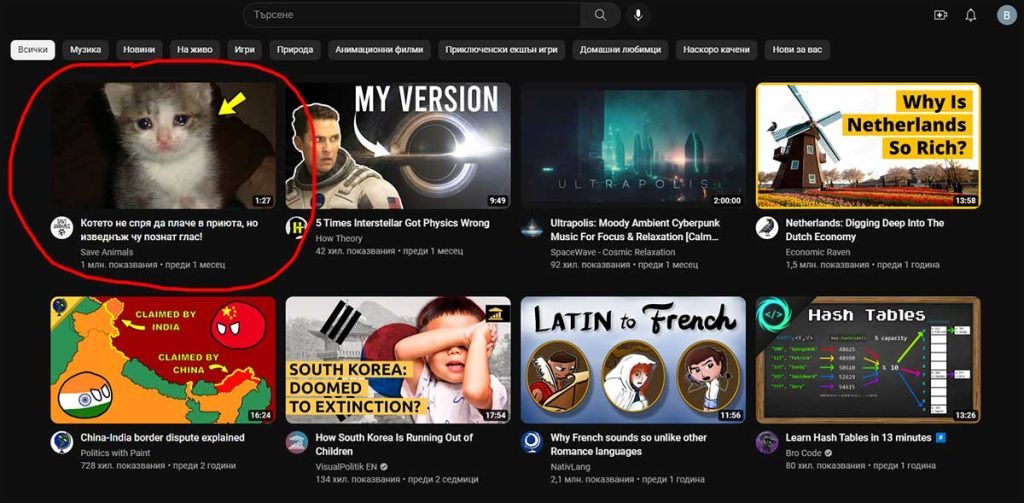Select the Новини filter chip
The image size is (1024, 503).
point(138,50)
